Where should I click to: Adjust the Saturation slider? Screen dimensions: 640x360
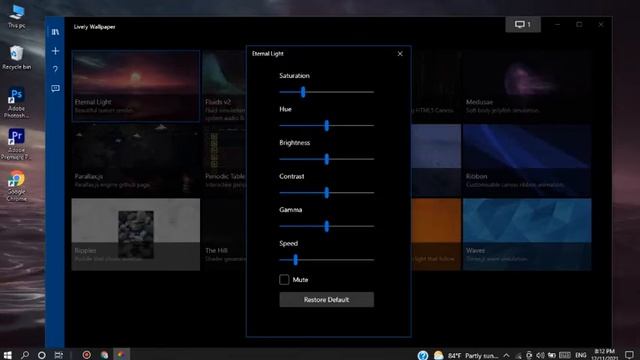click(326, 92)
